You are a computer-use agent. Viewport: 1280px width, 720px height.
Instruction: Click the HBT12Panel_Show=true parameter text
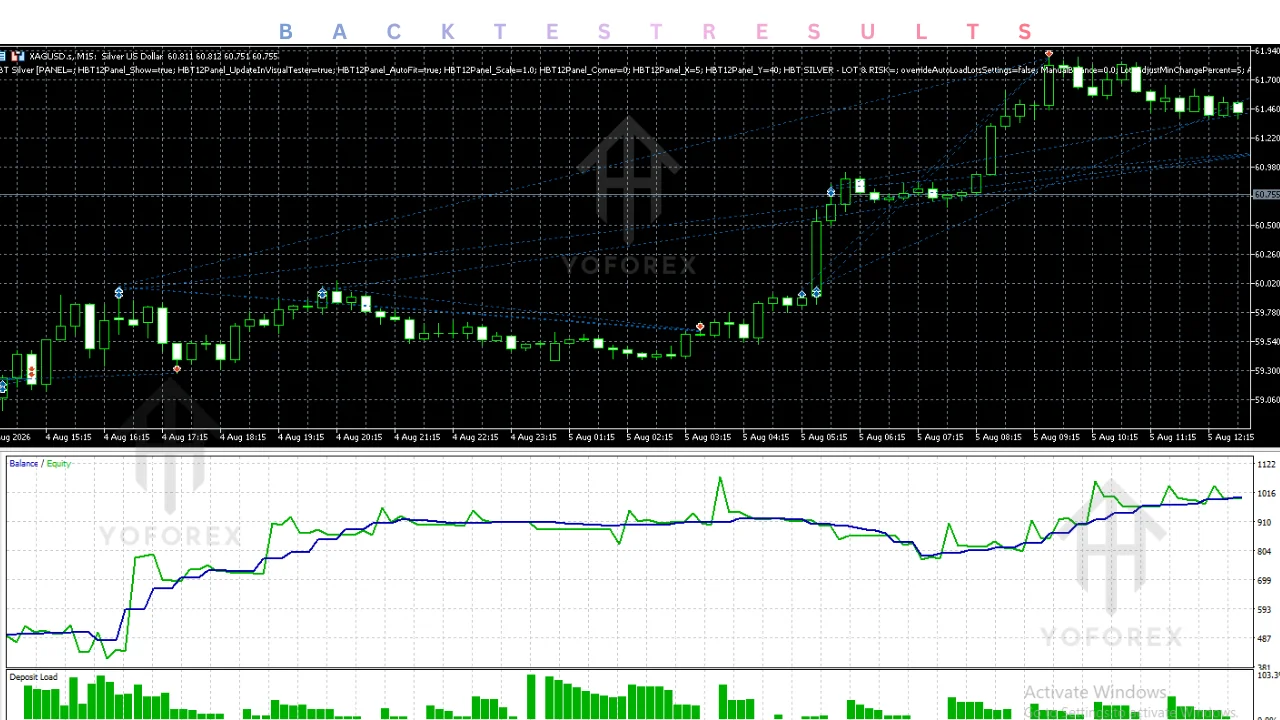(x=124, y=70)
